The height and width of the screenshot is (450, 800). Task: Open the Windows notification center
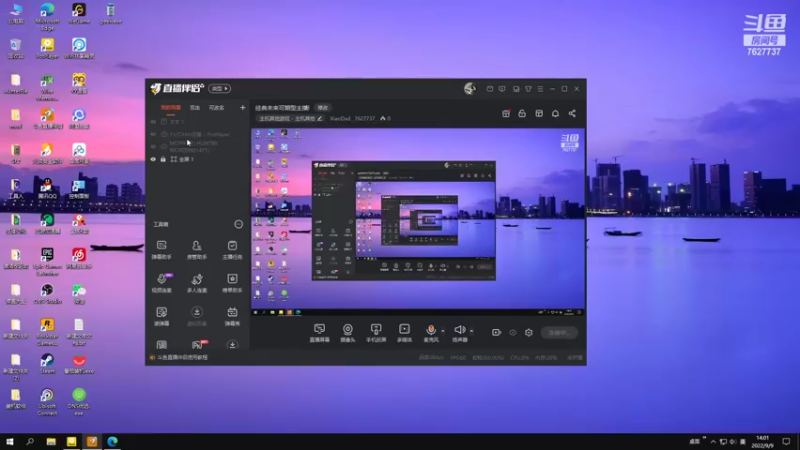[x=786, y=441]
